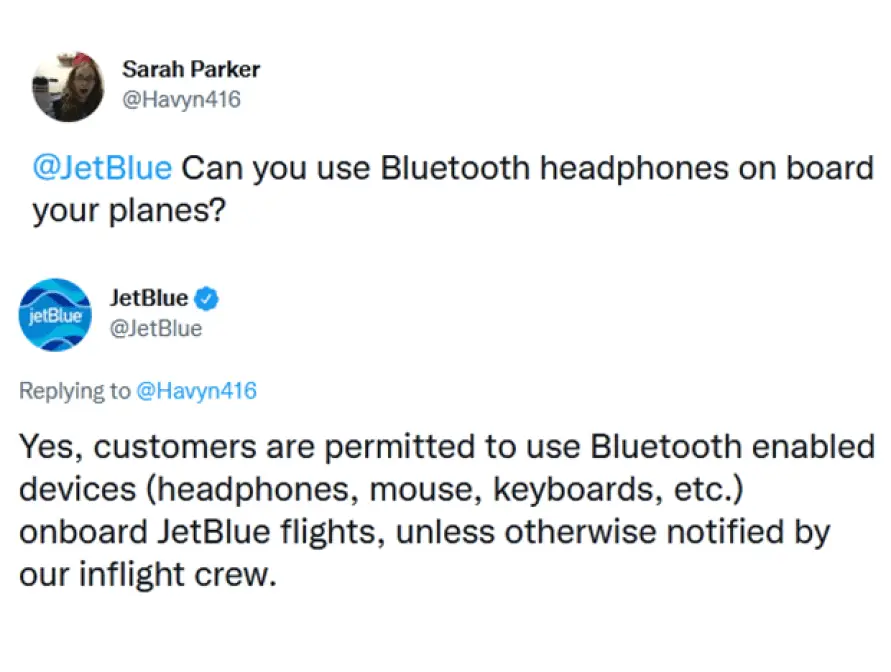This screenshot has height=672, width=891.
Task: Click the blue verified checkmark badge
Action: coord(207,298)
